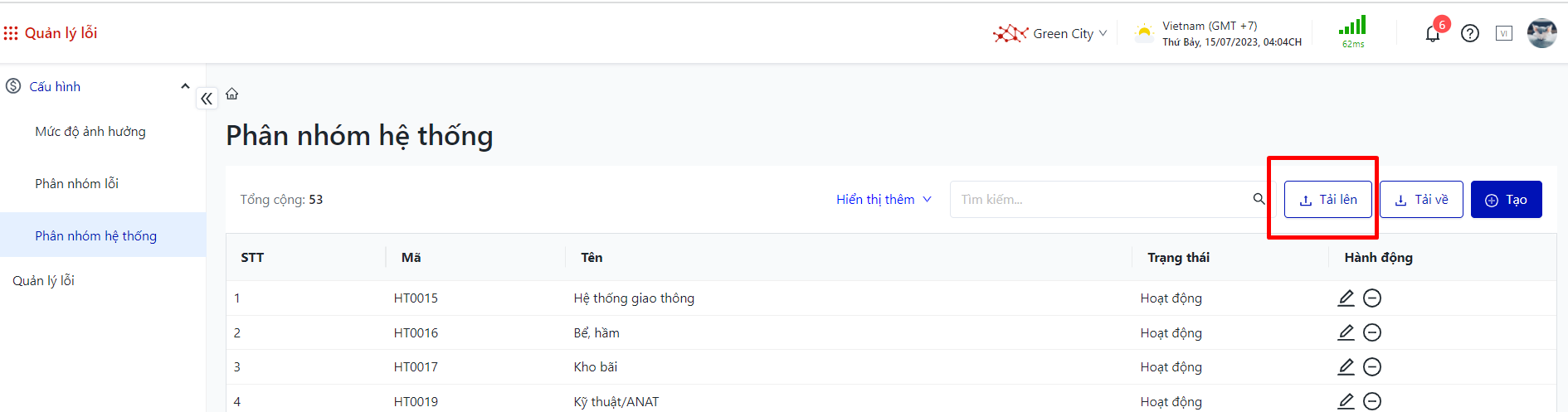Open the app grid launcher icon
This screenshot has width=1568, height=412.
(11, 33)
